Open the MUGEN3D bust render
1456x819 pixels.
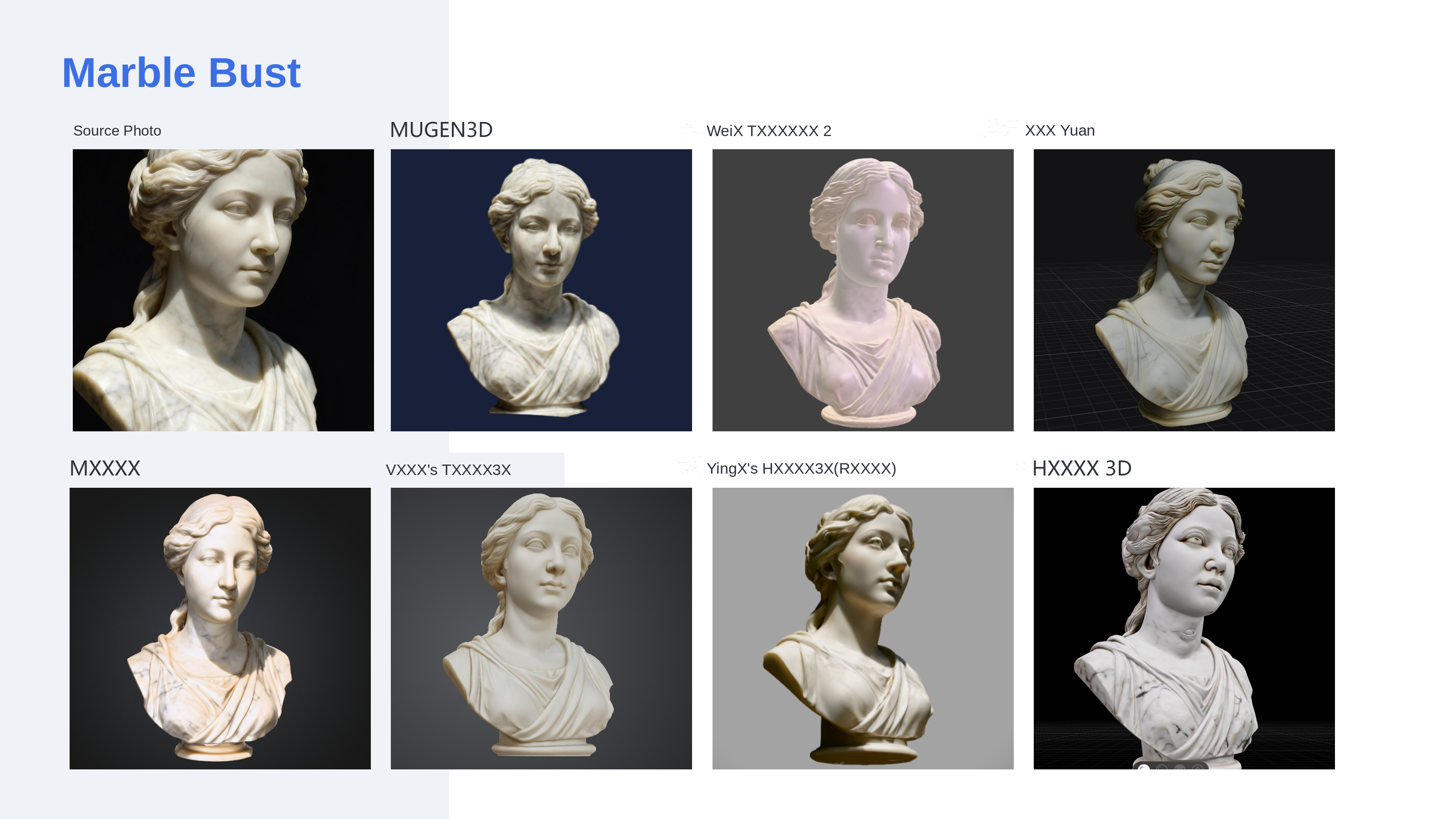click(541, 290)
